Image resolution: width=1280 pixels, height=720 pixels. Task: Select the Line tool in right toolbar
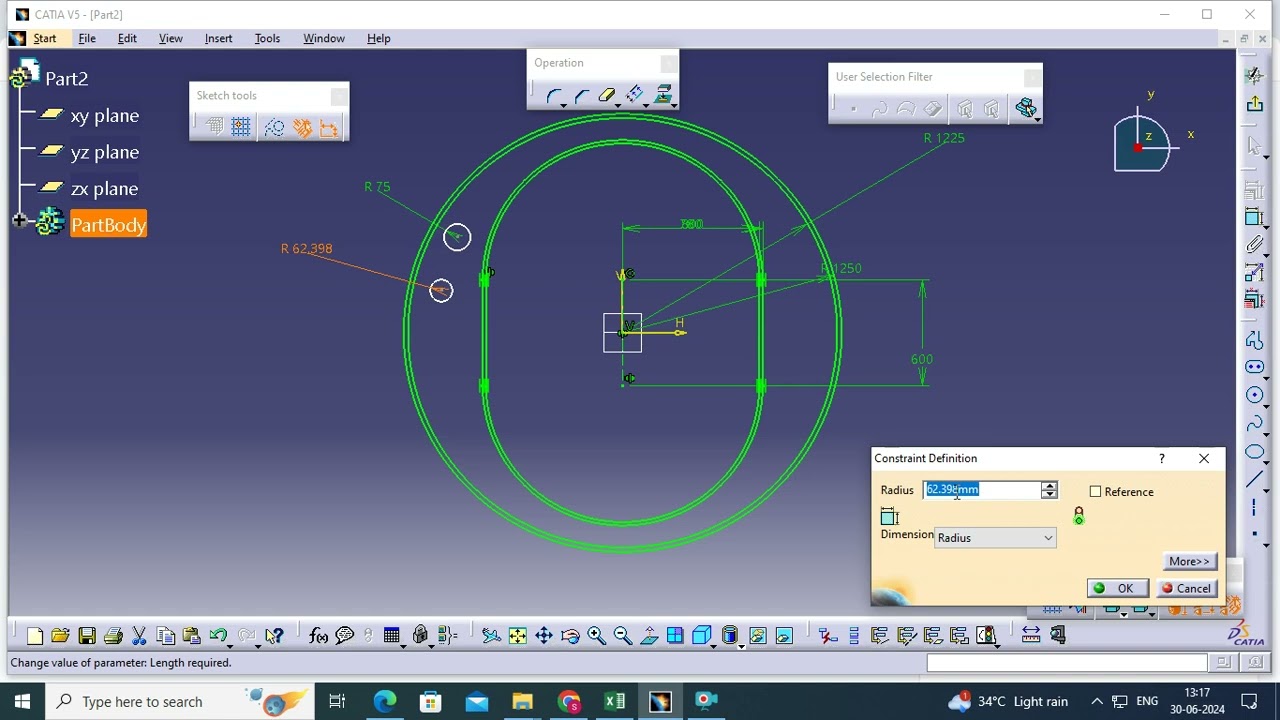coord(1255,480)
